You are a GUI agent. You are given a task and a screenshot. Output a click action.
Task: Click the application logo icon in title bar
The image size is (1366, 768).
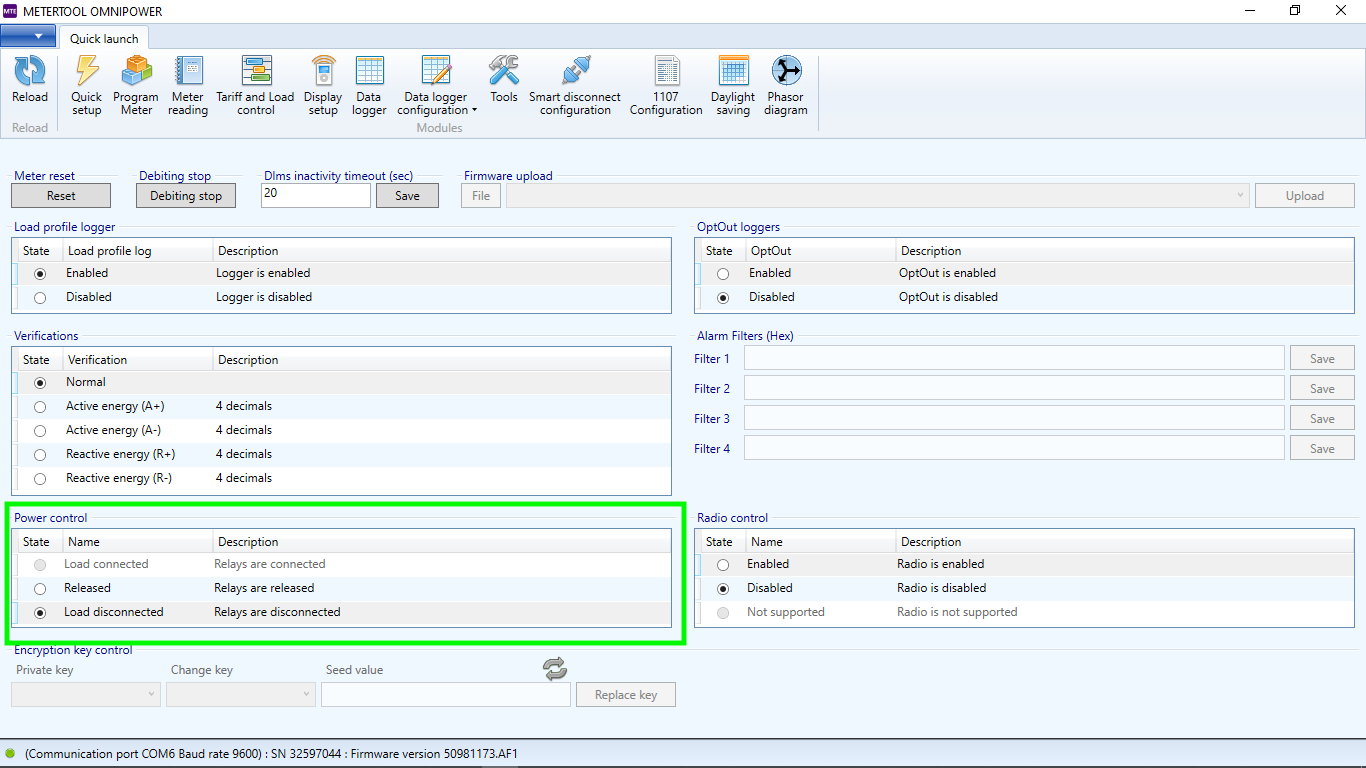click(x=10, y=11)
